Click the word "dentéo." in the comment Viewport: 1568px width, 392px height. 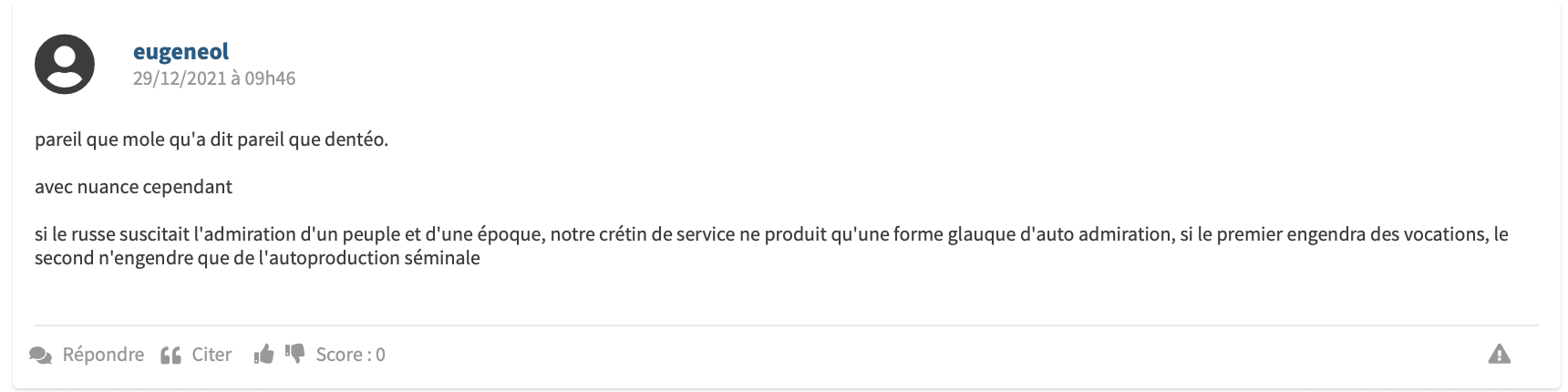tap(356, 140)
